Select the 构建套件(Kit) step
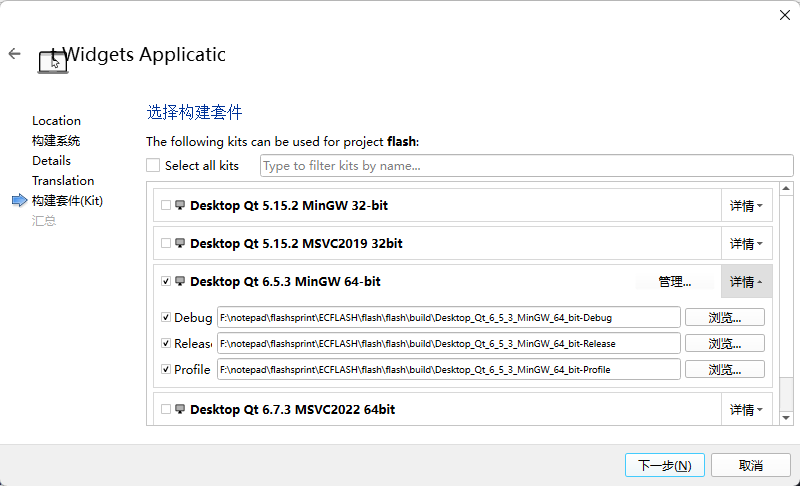Viewport: 800px width, 486px height. [x=67, y=200]
